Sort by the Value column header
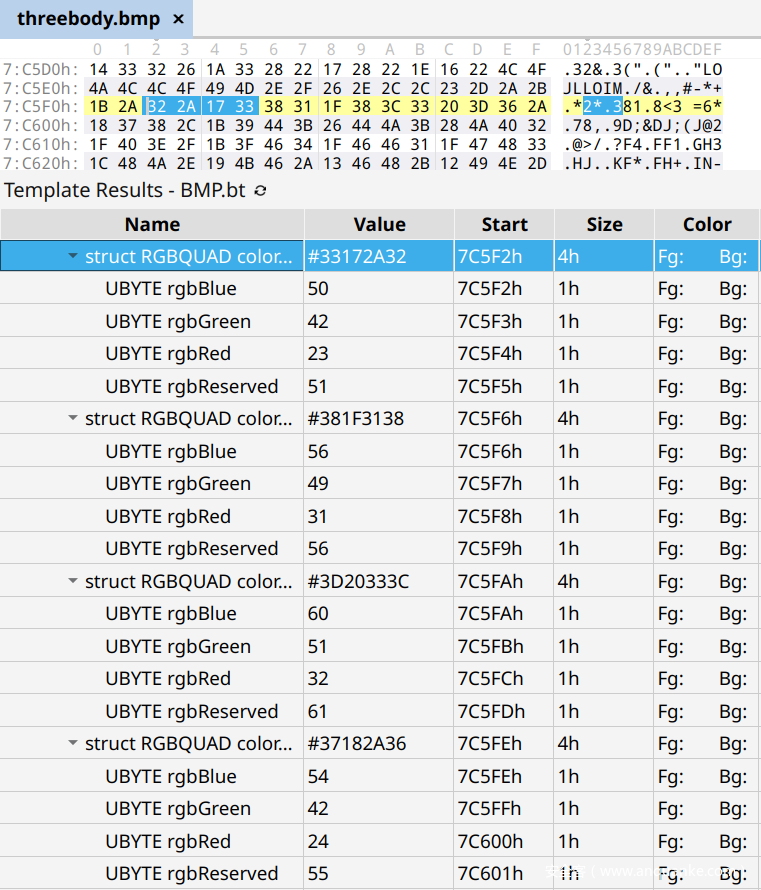761x890 pixels. pos(379,224)
